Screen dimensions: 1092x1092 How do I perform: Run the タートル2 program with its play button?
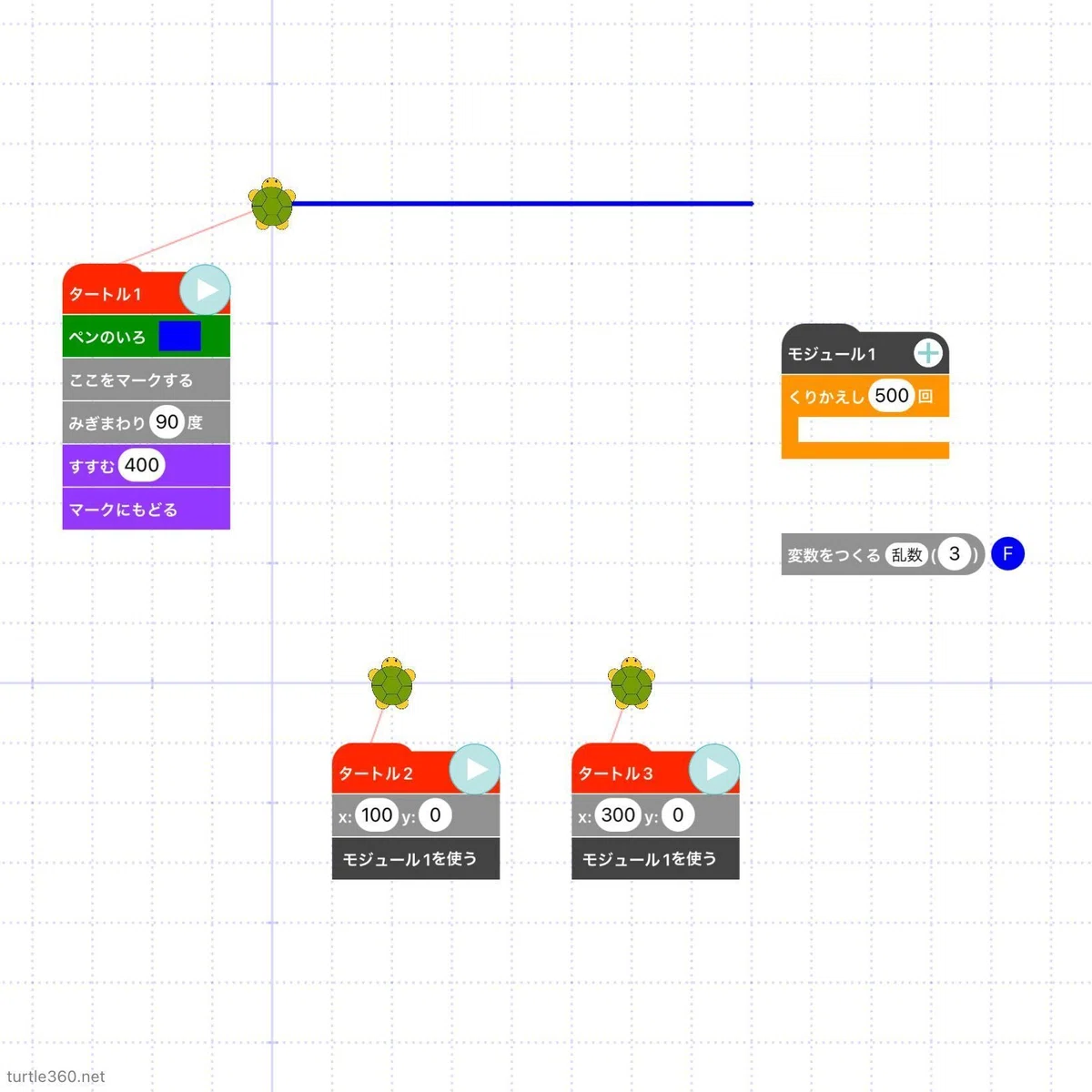pos(475,769)
